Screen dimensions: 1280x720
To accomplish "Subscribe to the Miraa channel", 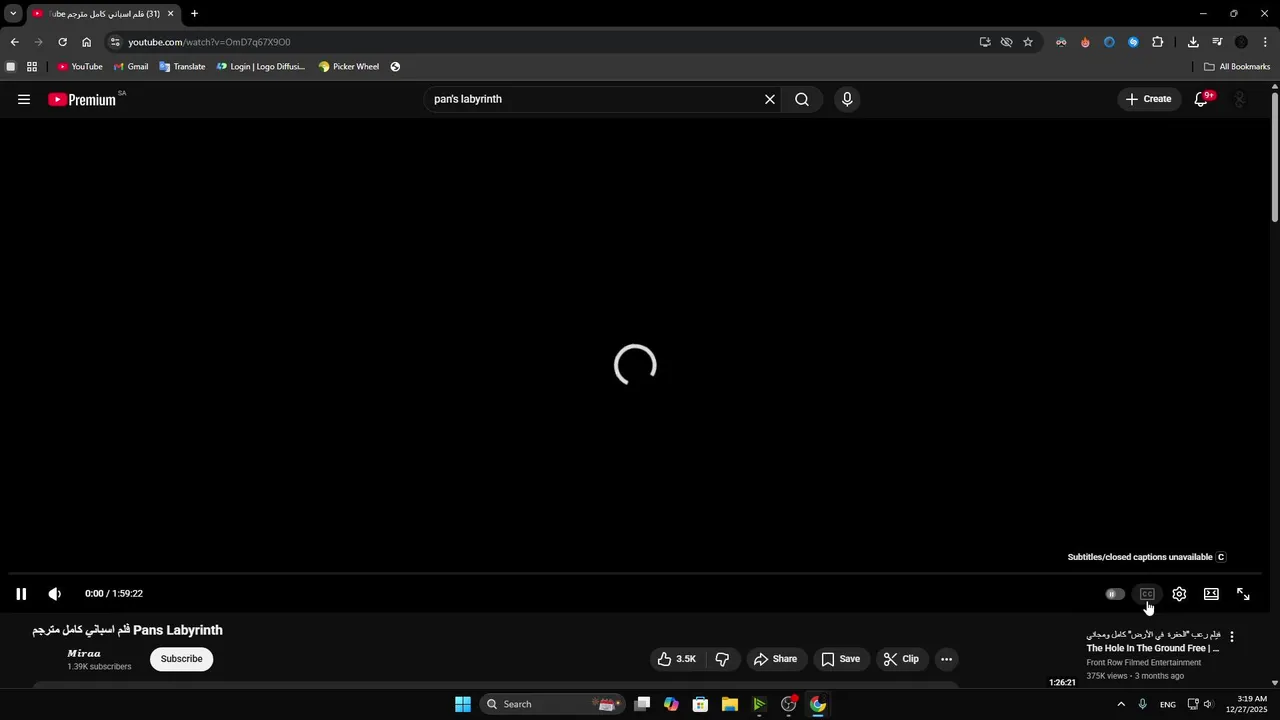I will click(181, 659).
